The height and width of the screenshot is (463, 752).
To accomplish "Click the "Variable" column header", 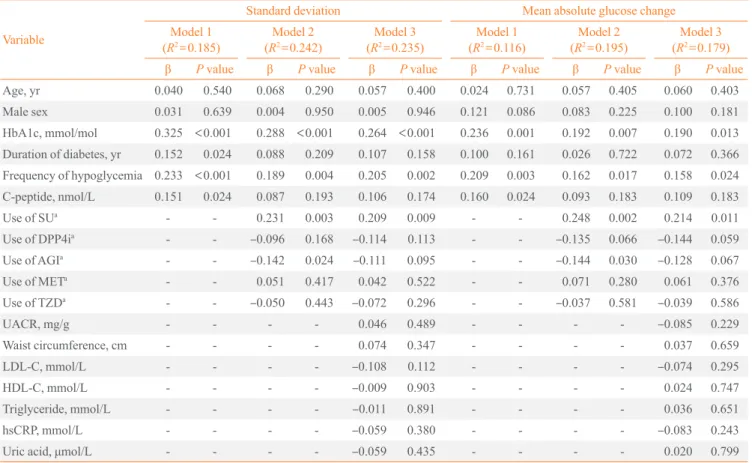I will [x=24, y=39].
